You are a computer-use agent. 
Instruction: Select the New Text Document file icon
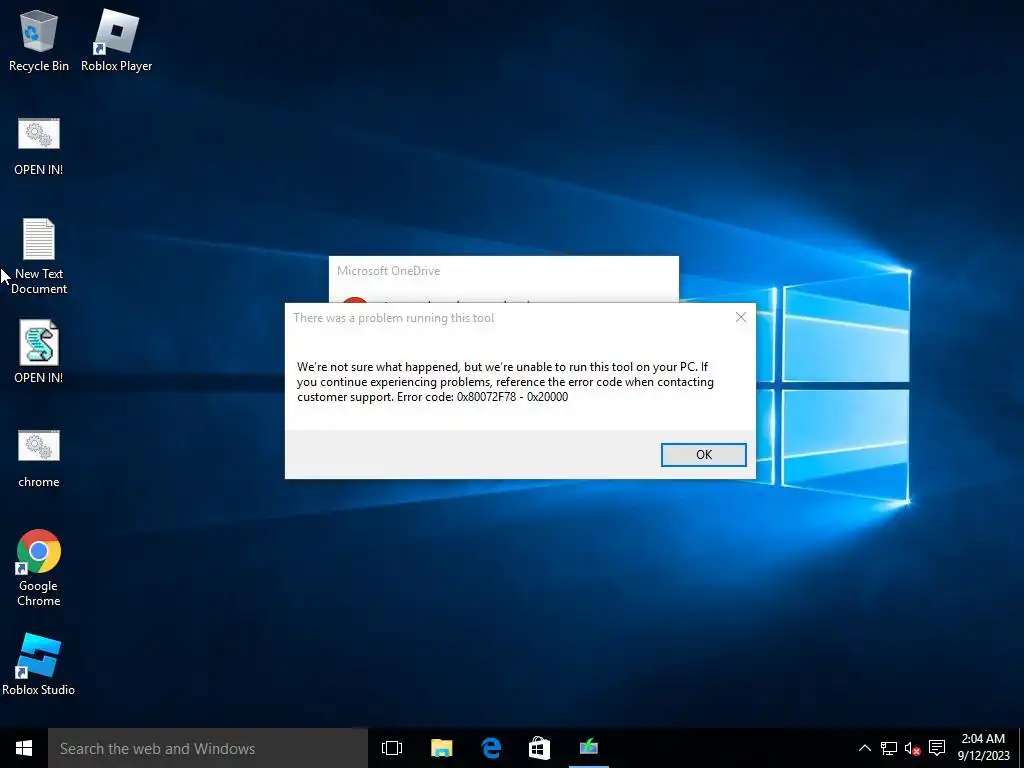click(x=39, y=256)
